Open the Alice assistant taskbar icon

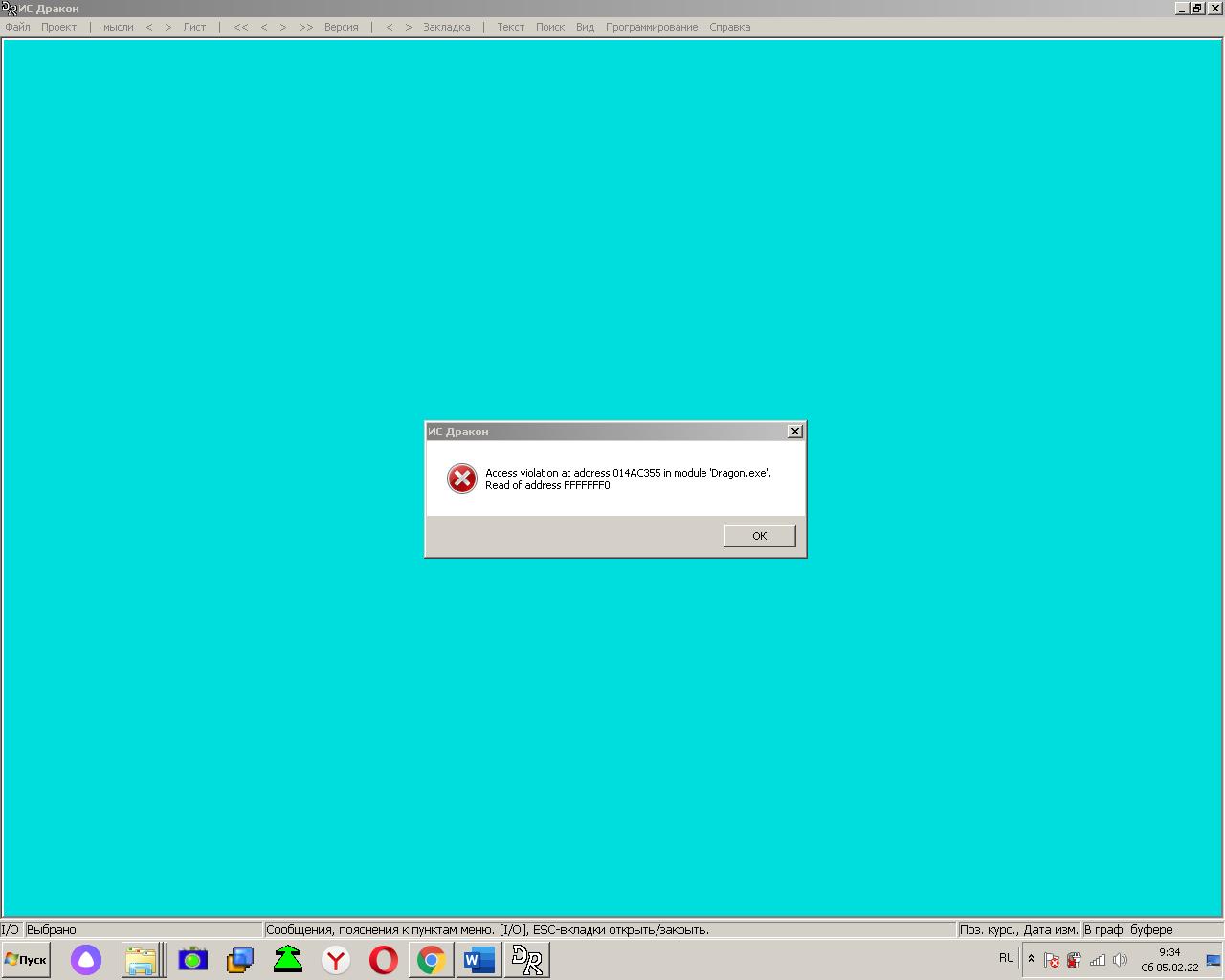coord(86,959)
